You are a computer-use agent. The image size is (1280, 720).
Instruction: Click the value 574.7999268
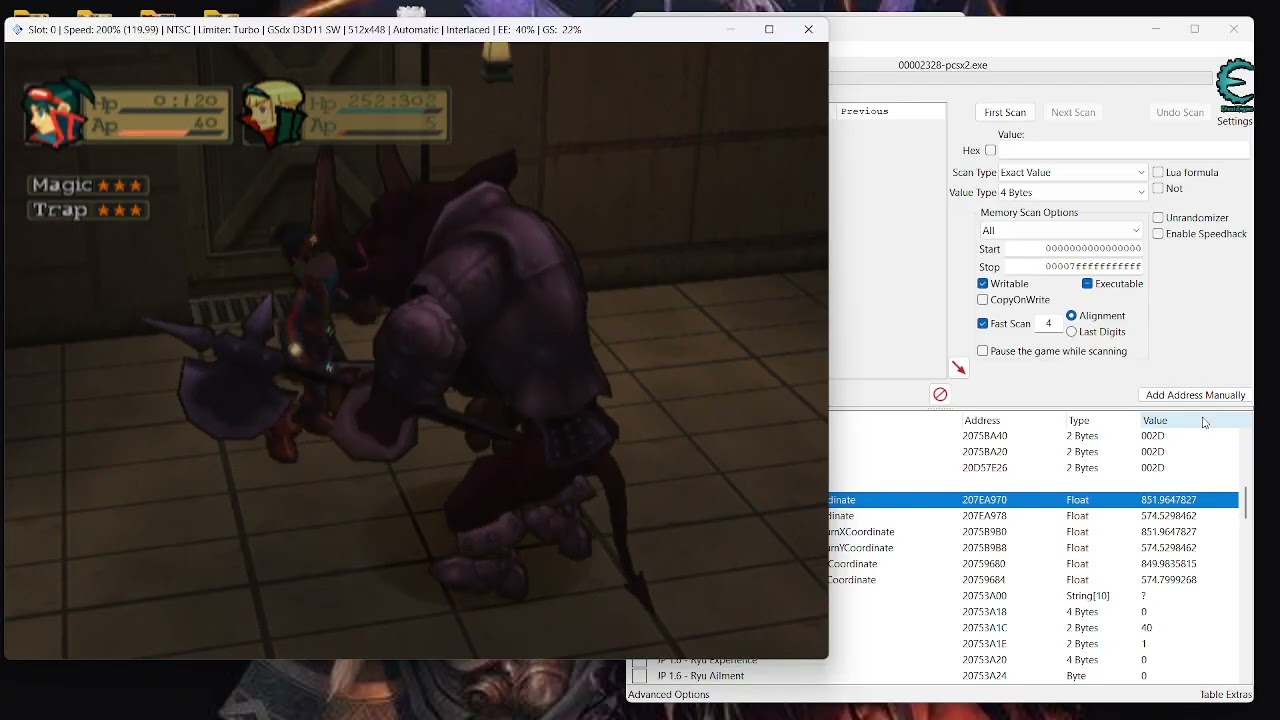(x=1168, y=580)
